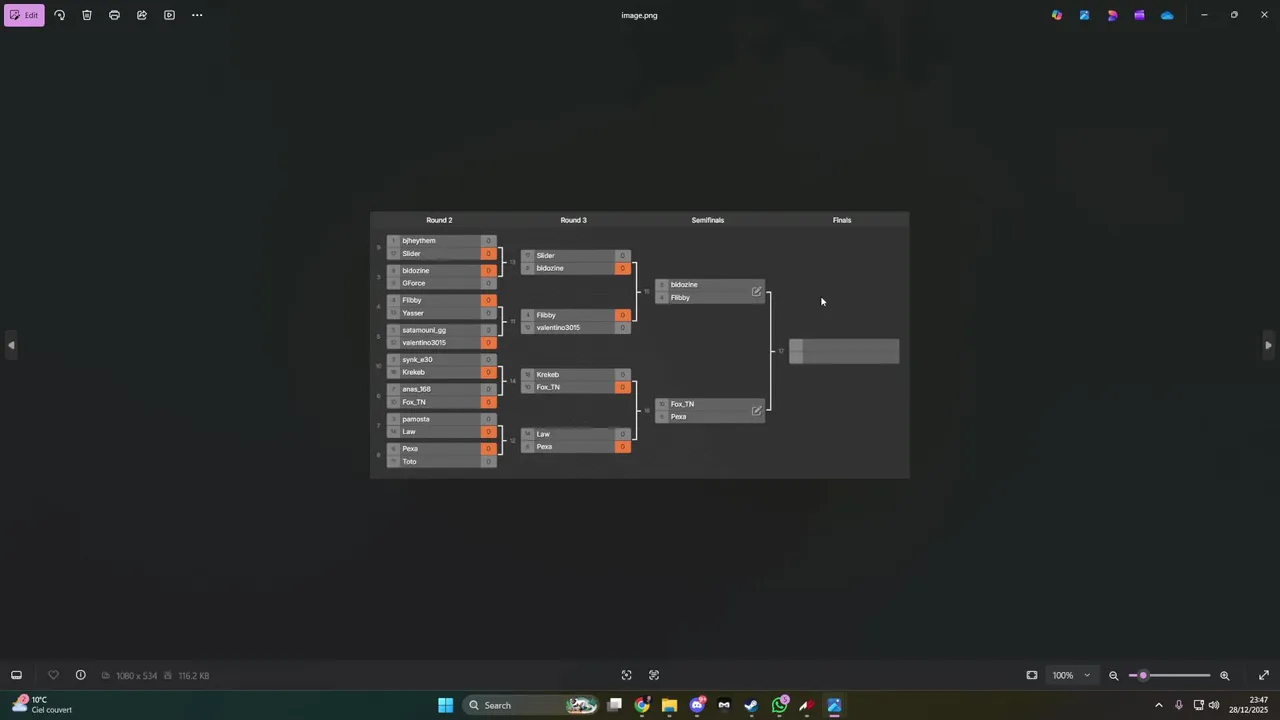Click the Semifinals column header
This screenshot has height=720, width=1280.
point(708,220)
